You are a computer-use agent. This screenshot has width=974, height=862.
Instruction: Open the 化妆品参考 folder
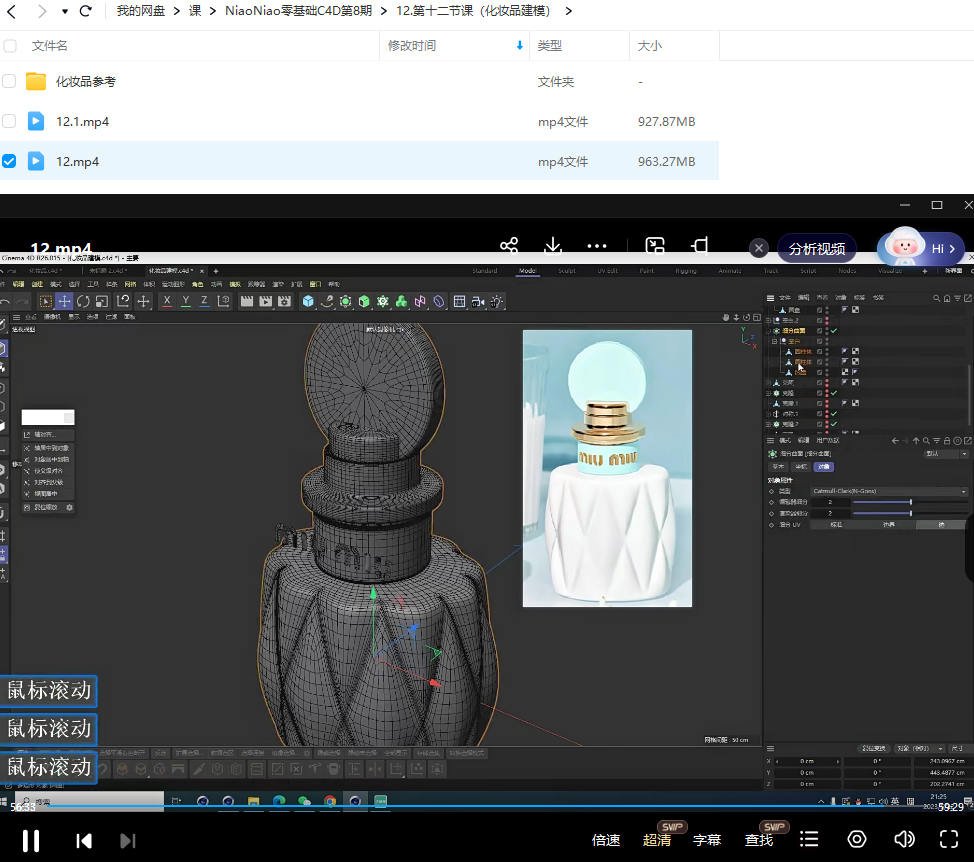coord(83,82)
